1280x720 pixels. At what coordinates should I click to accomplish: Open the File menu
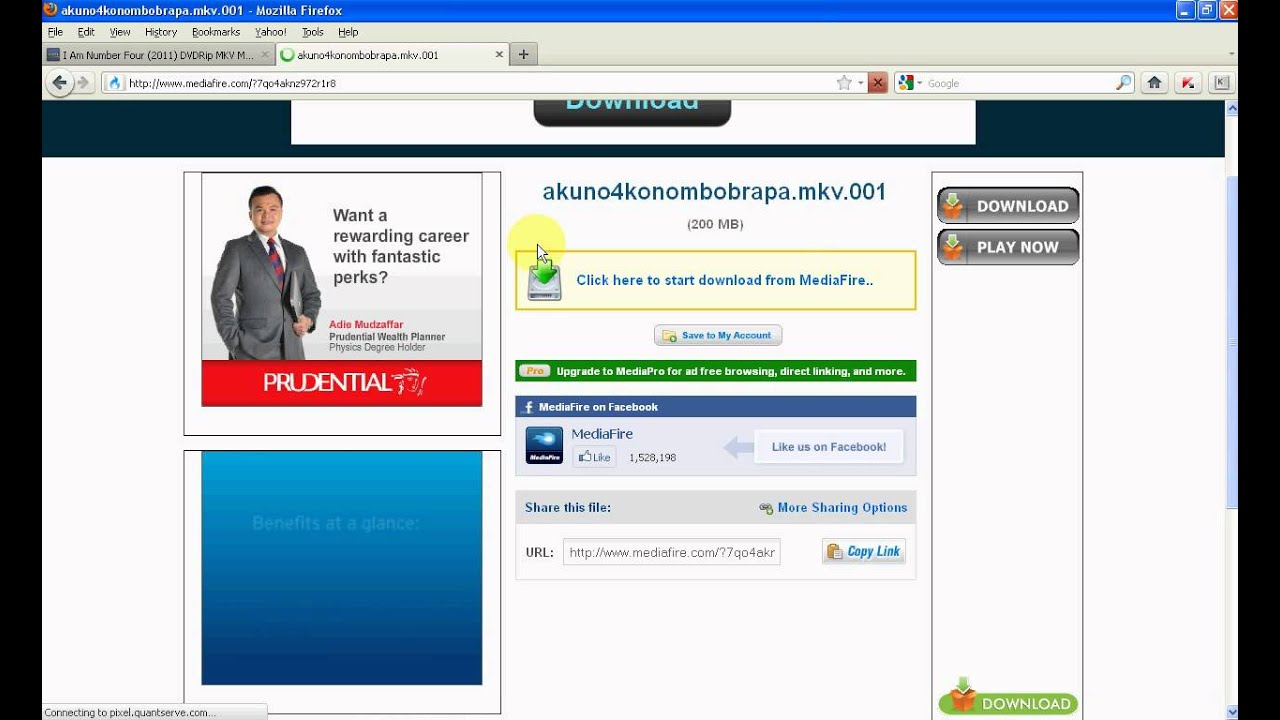tap(55, 32)
